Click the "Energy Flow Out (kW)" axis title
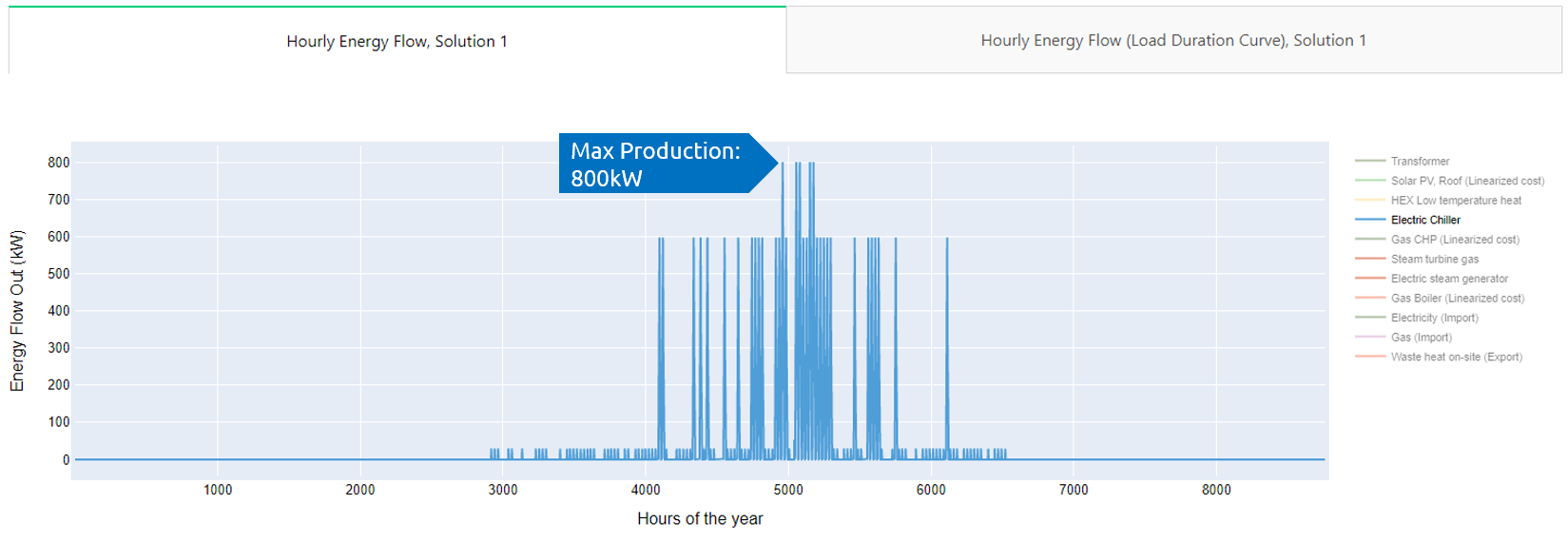The image size is (1568, 543). [x=16, y=310]
